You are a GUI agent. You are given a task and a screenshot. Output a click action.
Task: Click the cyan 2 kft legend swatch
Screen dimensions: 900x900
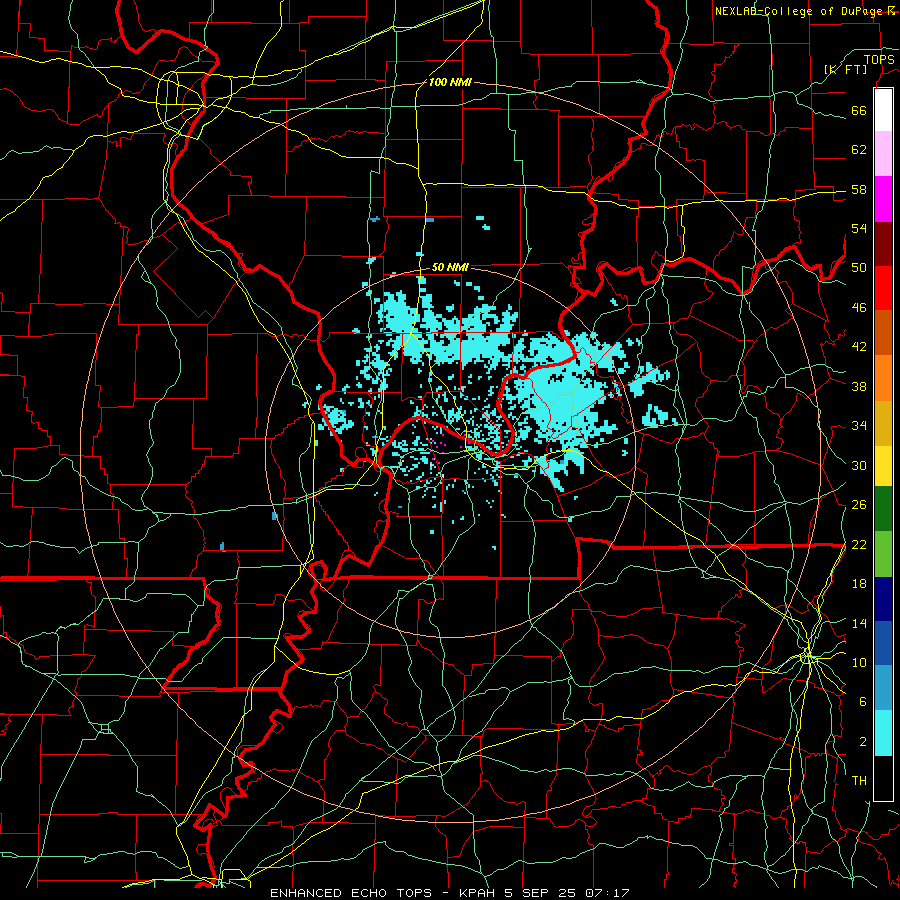883,733
